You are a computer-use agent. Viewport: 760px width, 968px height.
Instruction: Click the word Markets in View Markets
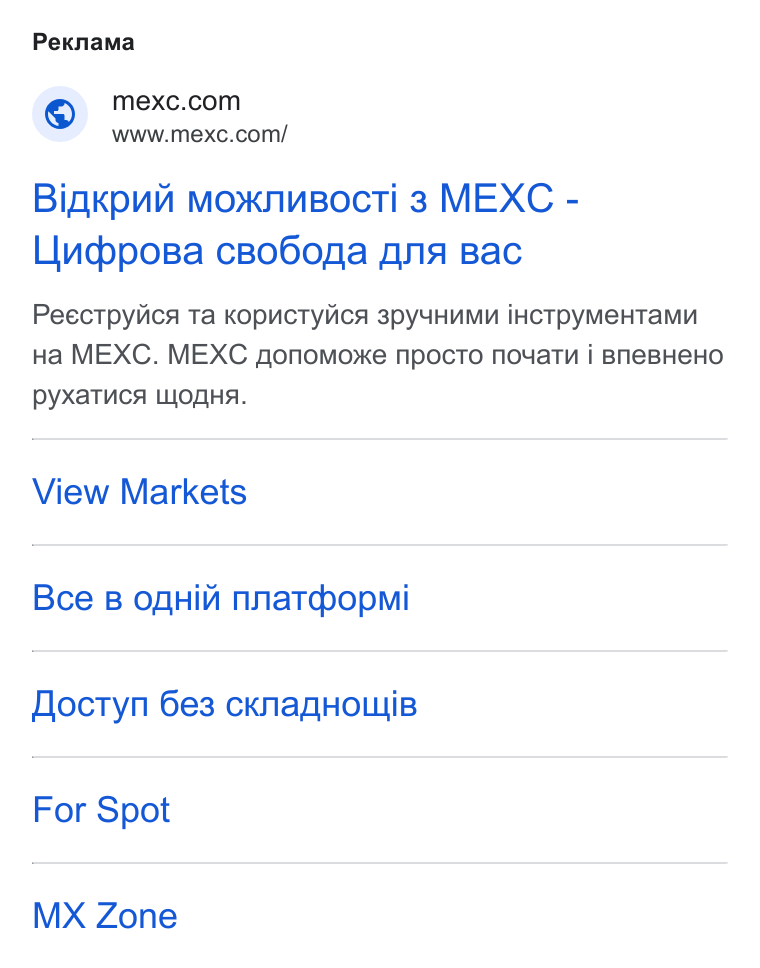pyautogui.click(x=183, y=492)
